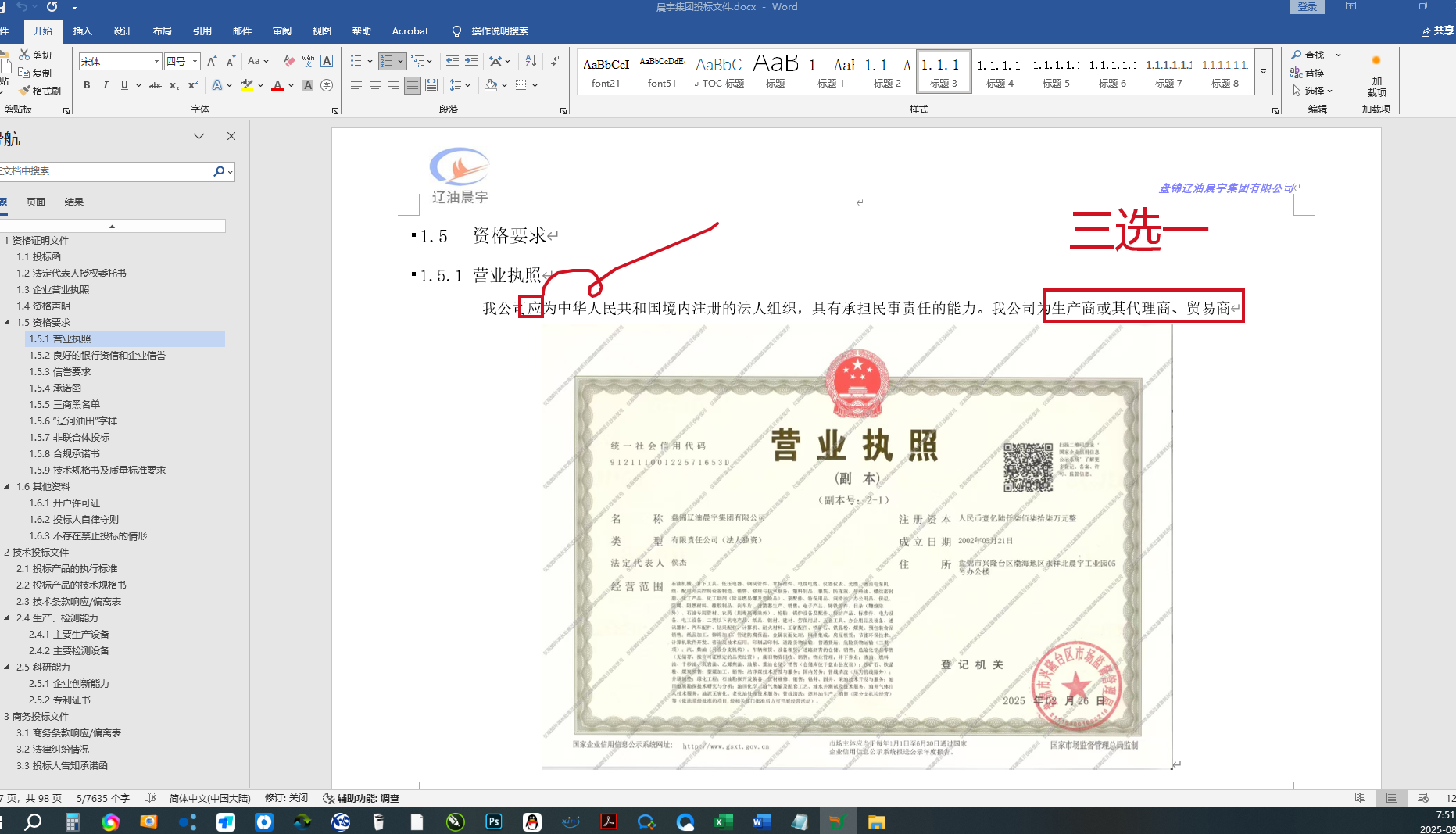Image resolution: width=1456 pixels, height=834 pixels.
Task: Increase paragraph indent
Action: (x=471, y=61)
